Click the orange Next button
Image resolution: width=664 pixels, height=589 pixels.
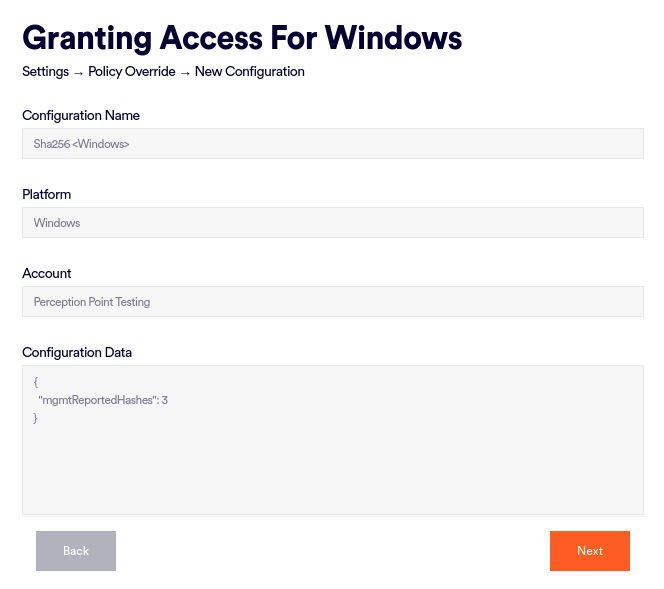(x=589, y=551)
